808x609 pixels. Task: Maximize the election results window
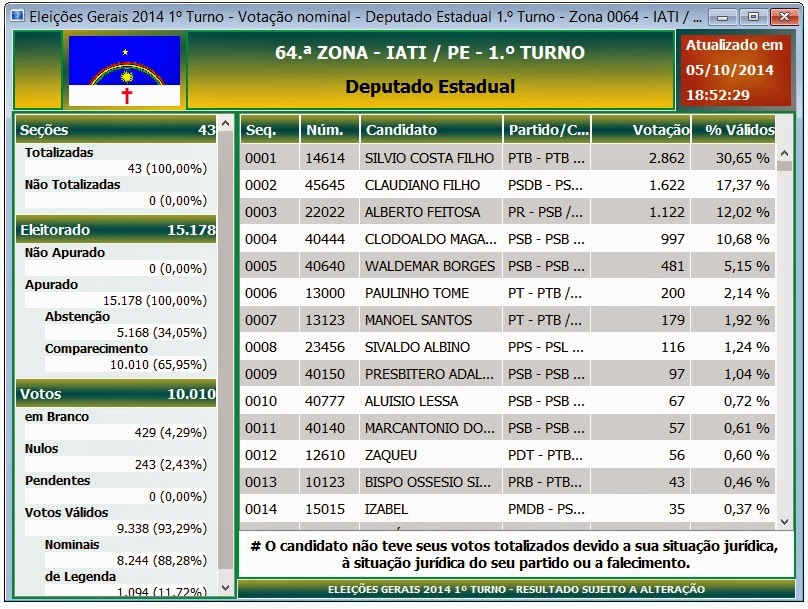[753, 17]
